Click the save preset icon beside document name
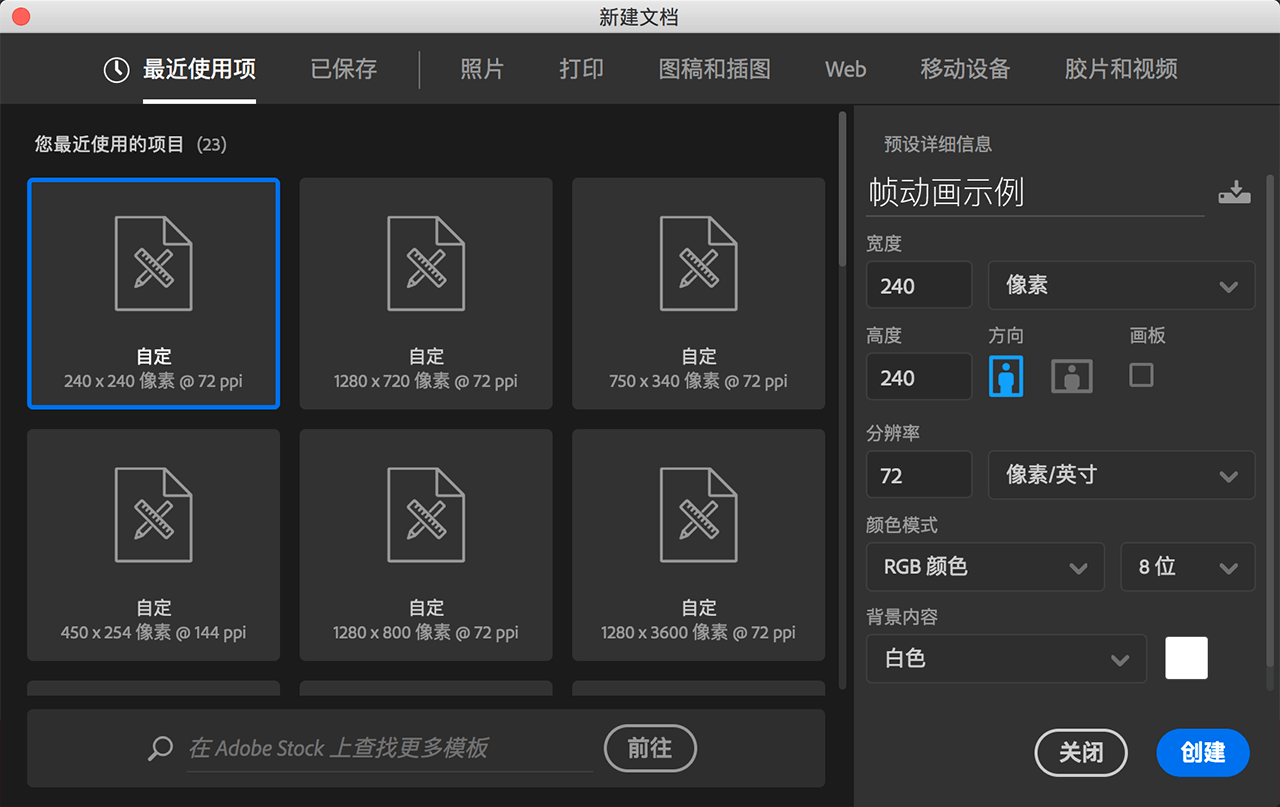The image size is (1280, 807). click(x=1234, y=193)
